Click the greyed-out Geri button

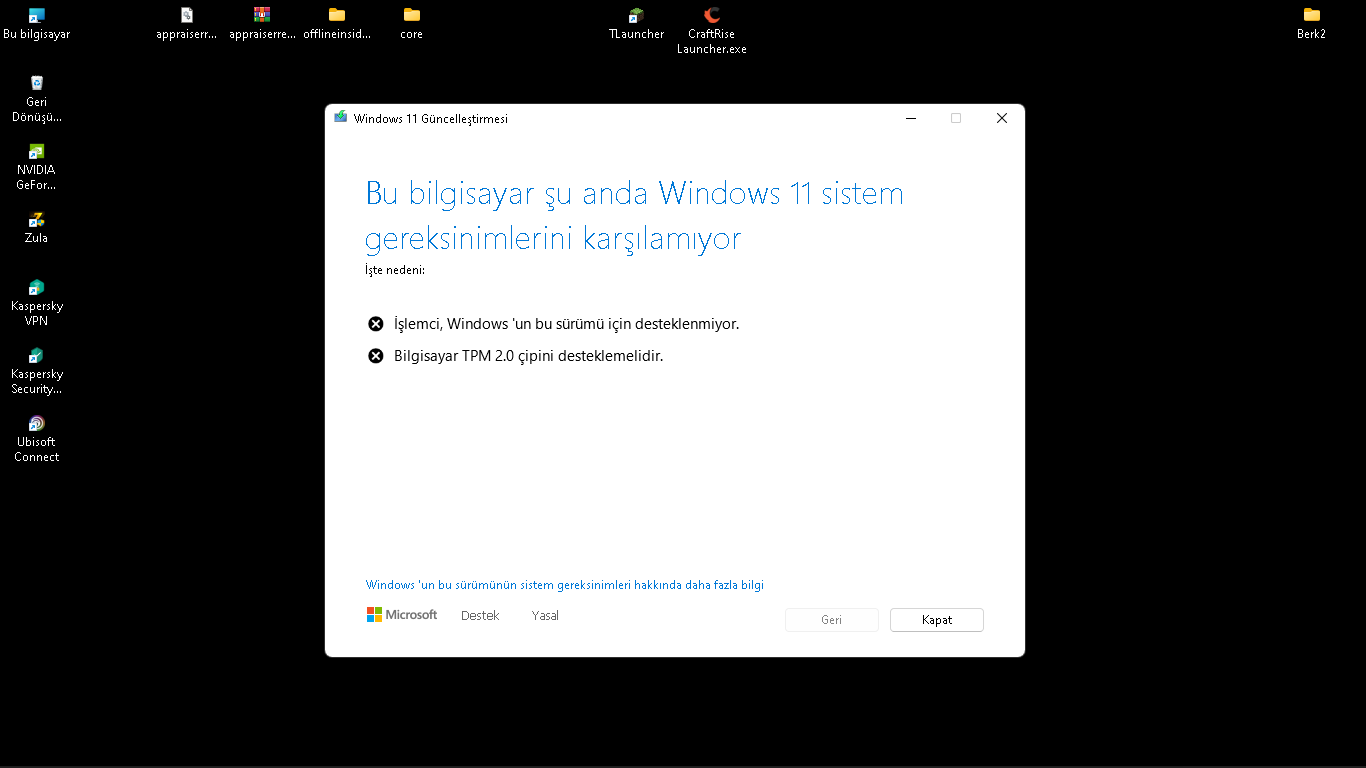pyautogui.click(x=832, y=620)
